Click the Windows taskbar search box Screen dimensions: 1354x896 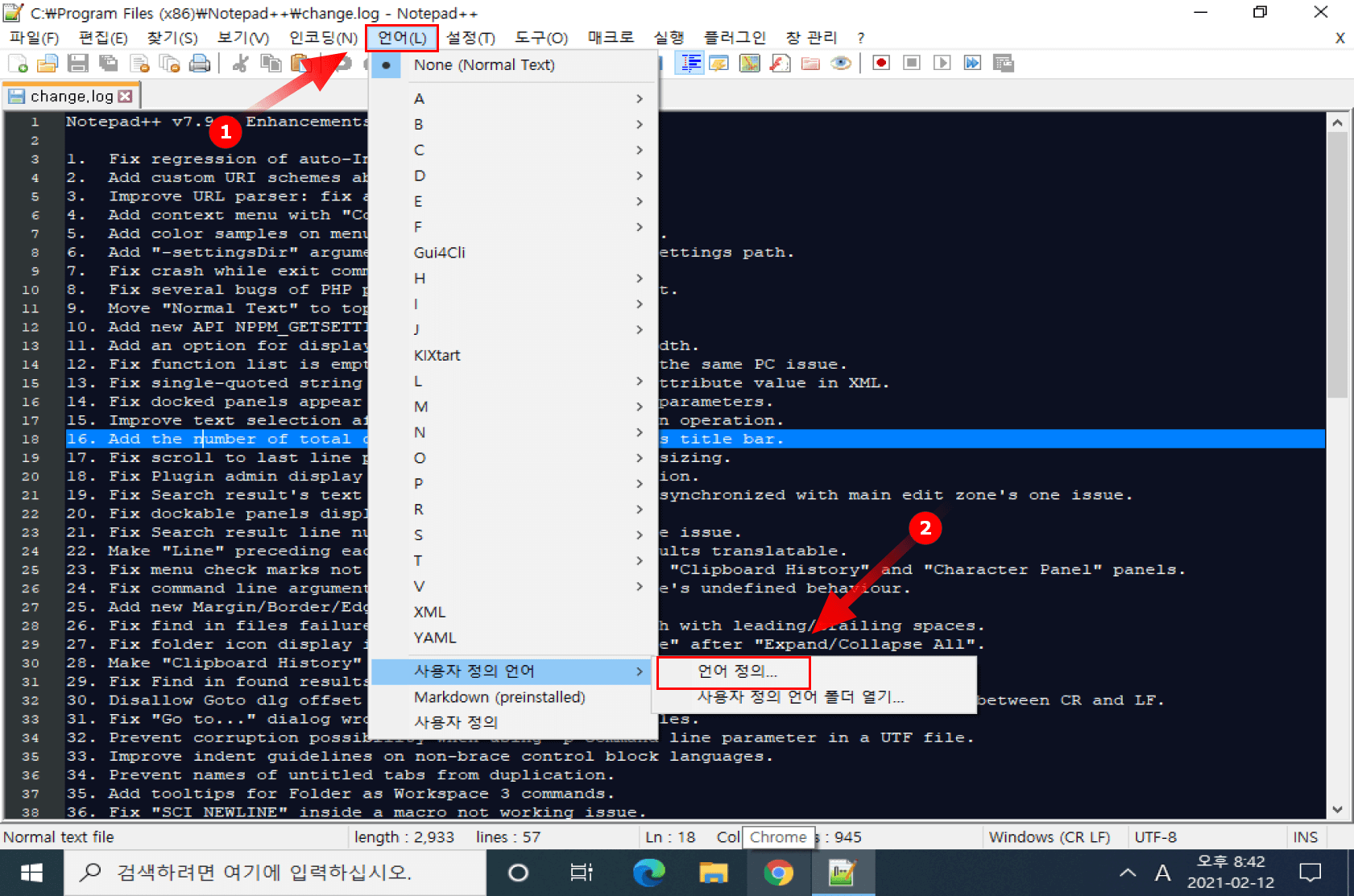(x=275, y=873)
